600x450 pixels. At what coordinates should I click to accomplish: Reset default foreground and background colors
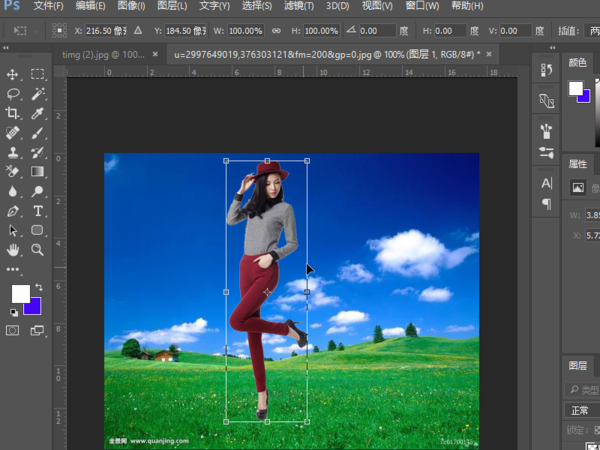pos(13,311)
